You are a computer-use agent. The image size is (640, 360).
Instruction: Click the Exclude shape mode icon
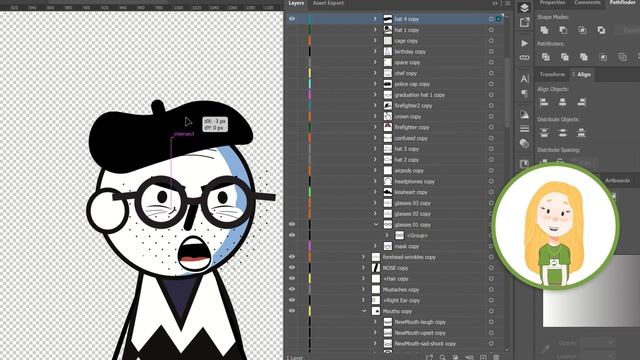click(x=602, y=30)
